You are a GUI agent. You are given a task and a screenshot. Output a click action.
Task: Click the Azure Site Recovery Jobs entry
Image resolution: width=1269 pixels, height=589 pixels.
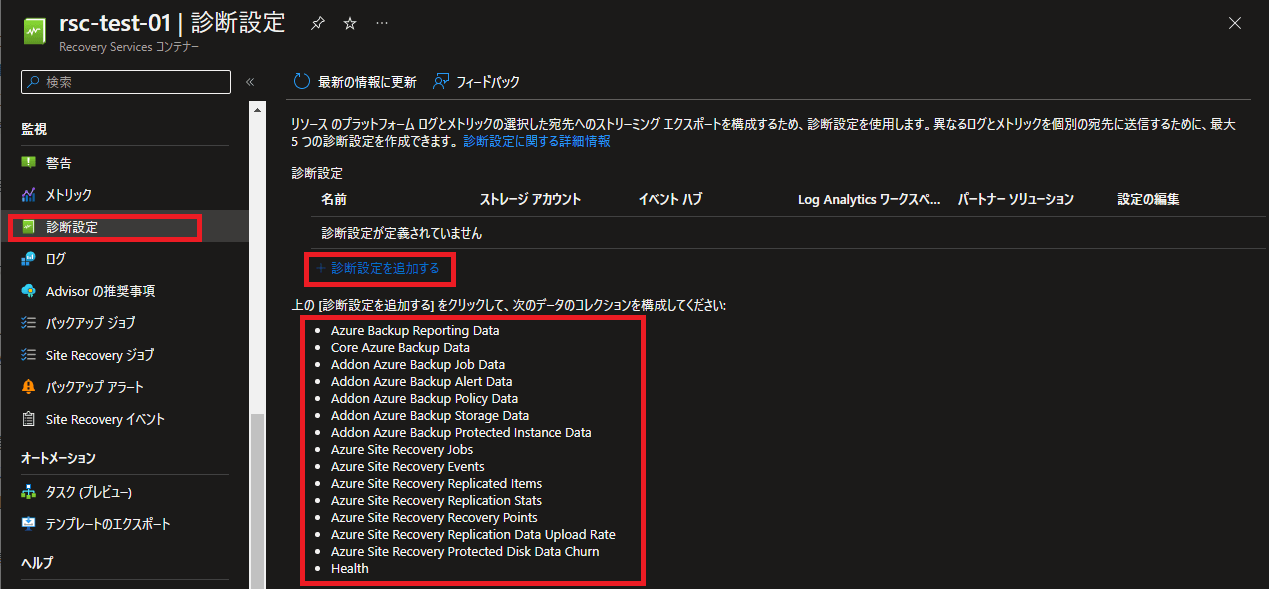tap(402, 449)
